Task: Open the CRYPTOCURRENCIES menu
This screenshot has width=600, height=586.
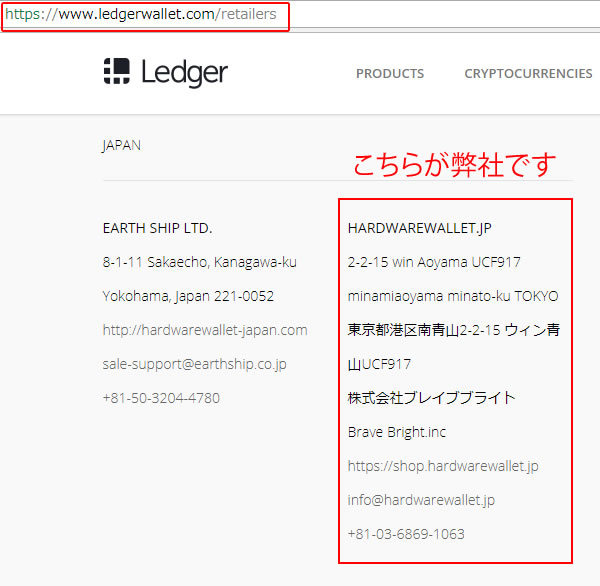Action: point(528,73)
